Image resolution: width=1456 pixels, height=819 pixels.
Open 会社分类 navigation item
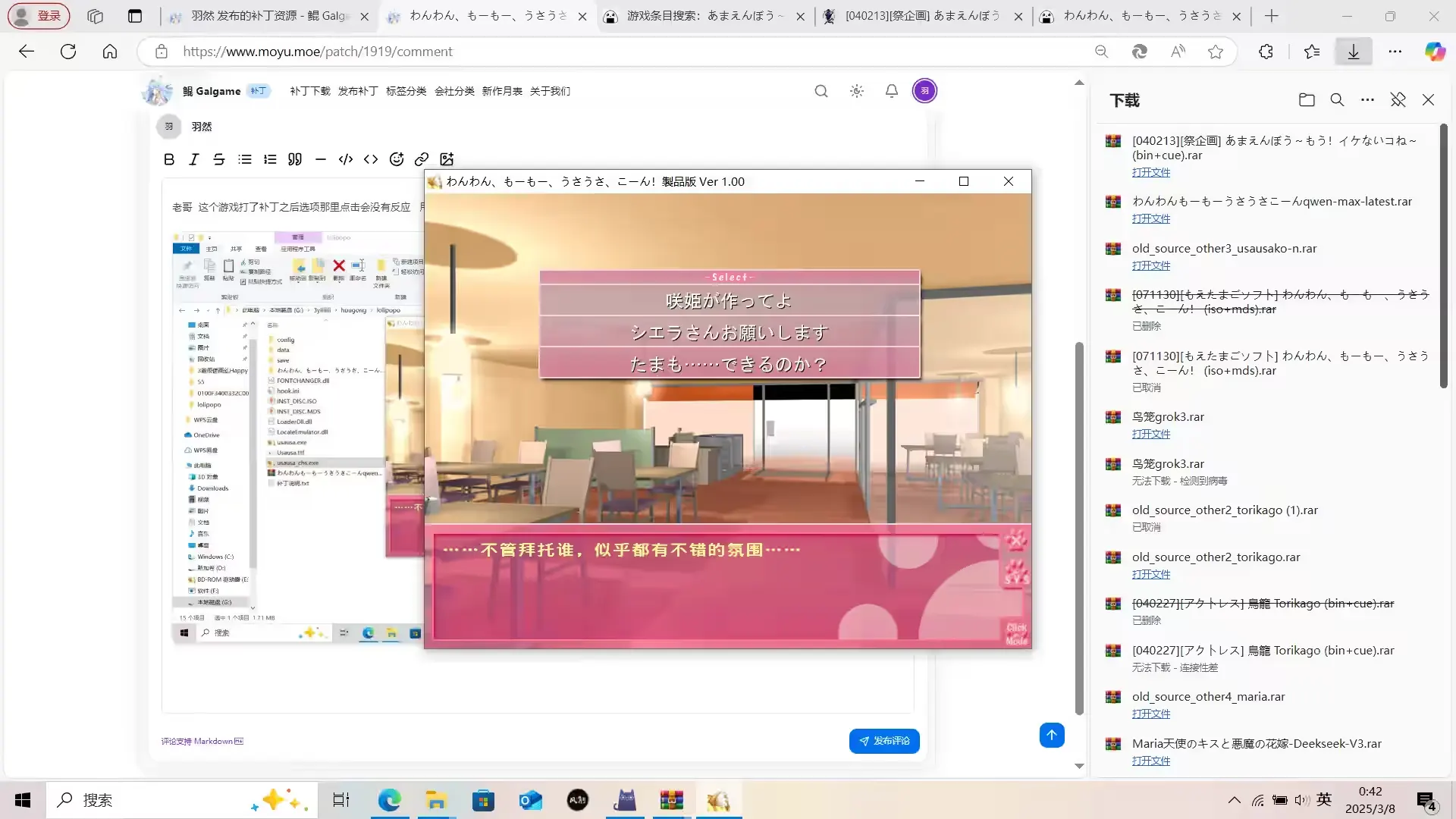click(x=454, y=91)
